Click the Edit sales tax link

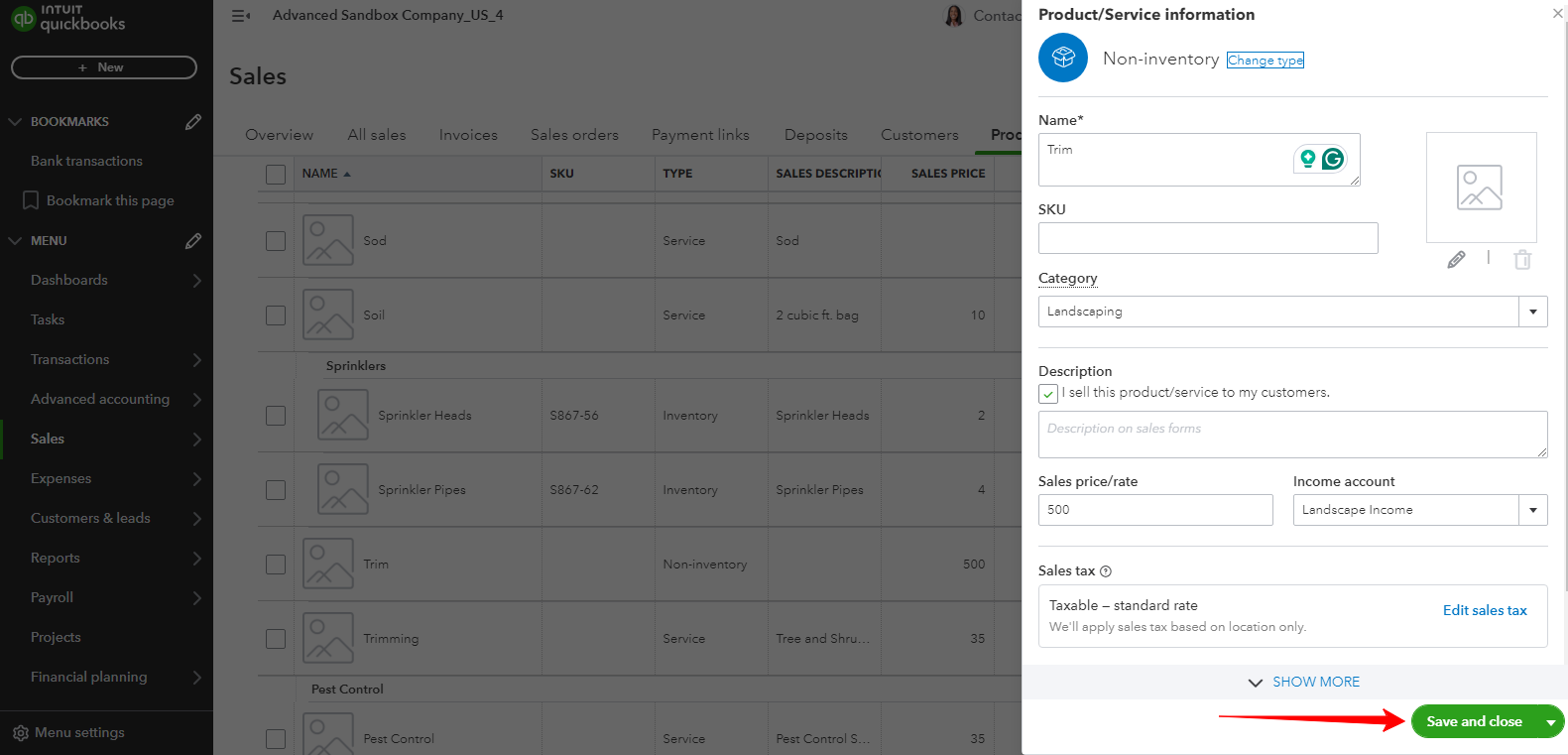coord(1485,610)
